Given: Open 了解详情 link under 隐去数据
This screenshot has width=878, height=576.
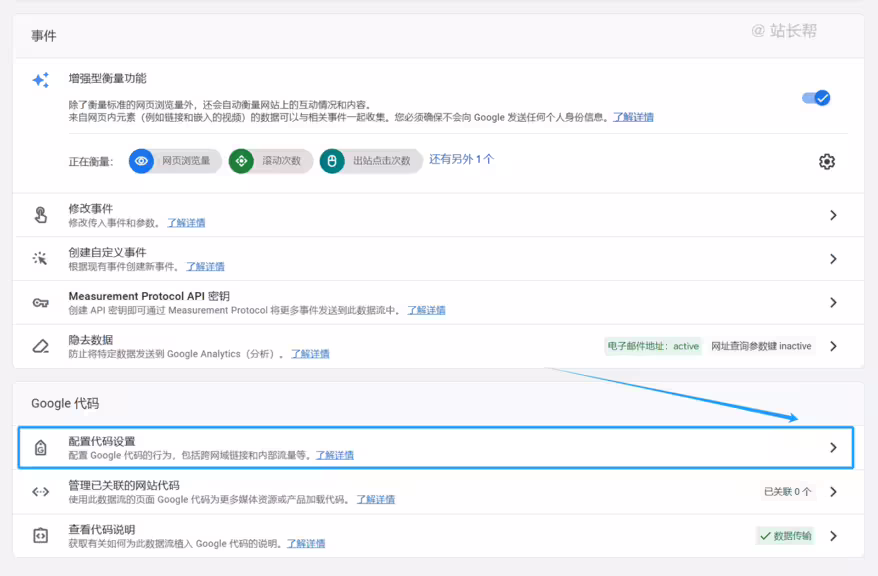Looking at the screenshot, I should [x=310, y=354].
